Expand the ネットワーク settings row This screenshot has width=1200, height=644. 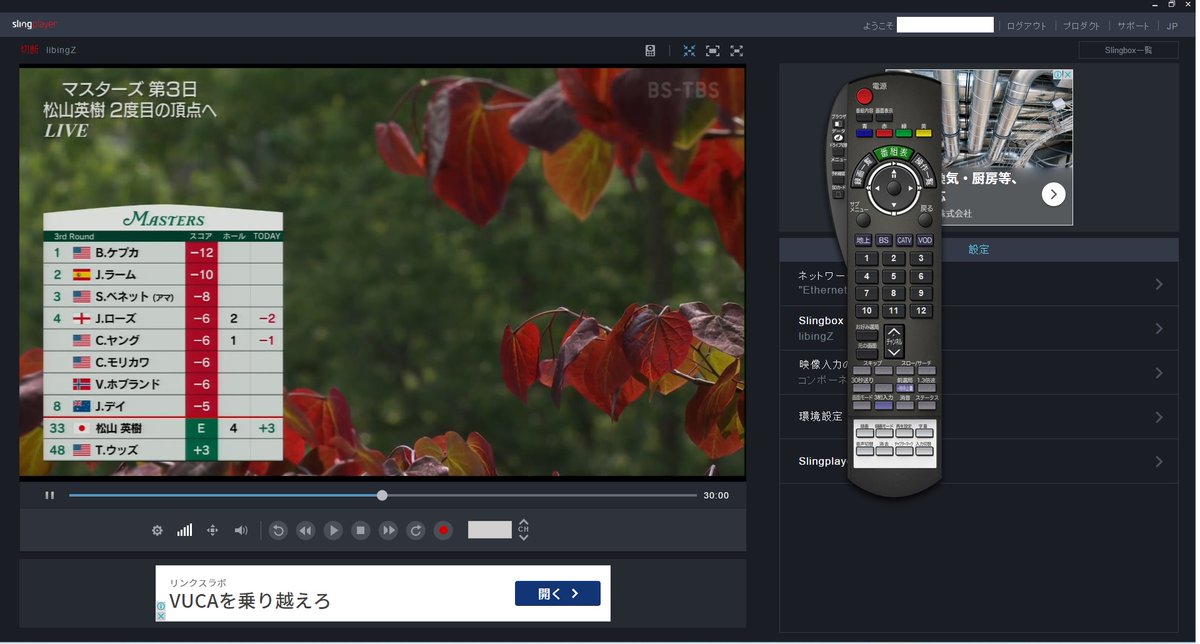point(978,284)
